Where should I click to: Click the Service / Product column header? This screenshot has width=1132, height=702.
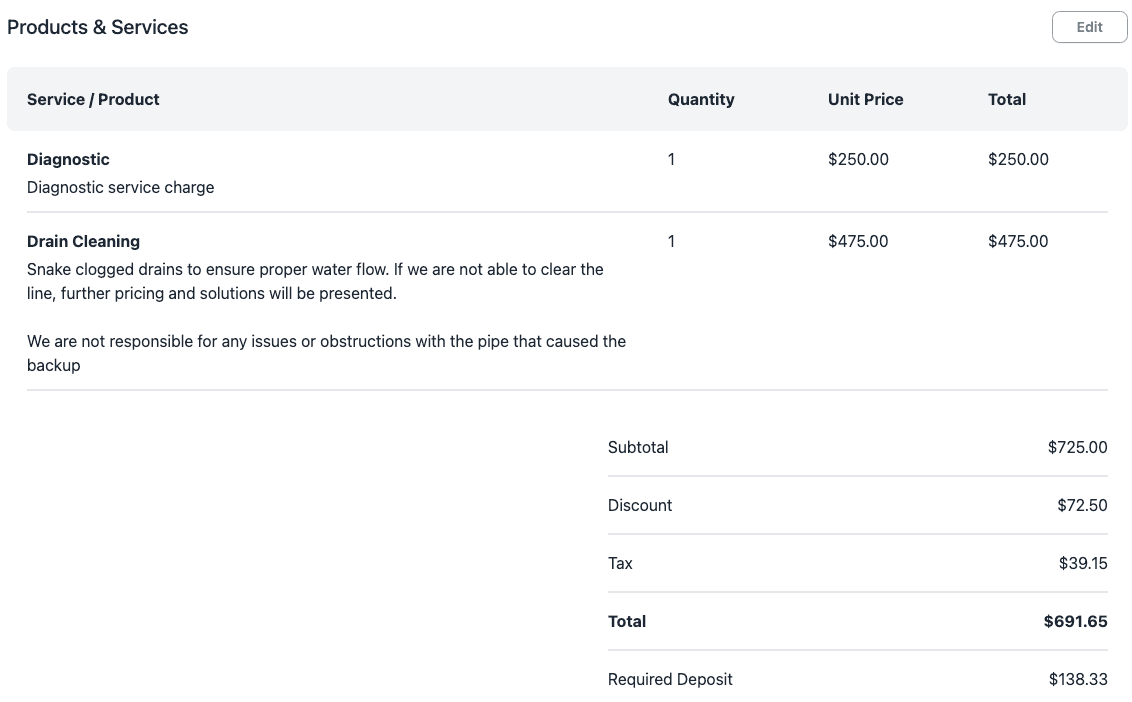point(93,99)
